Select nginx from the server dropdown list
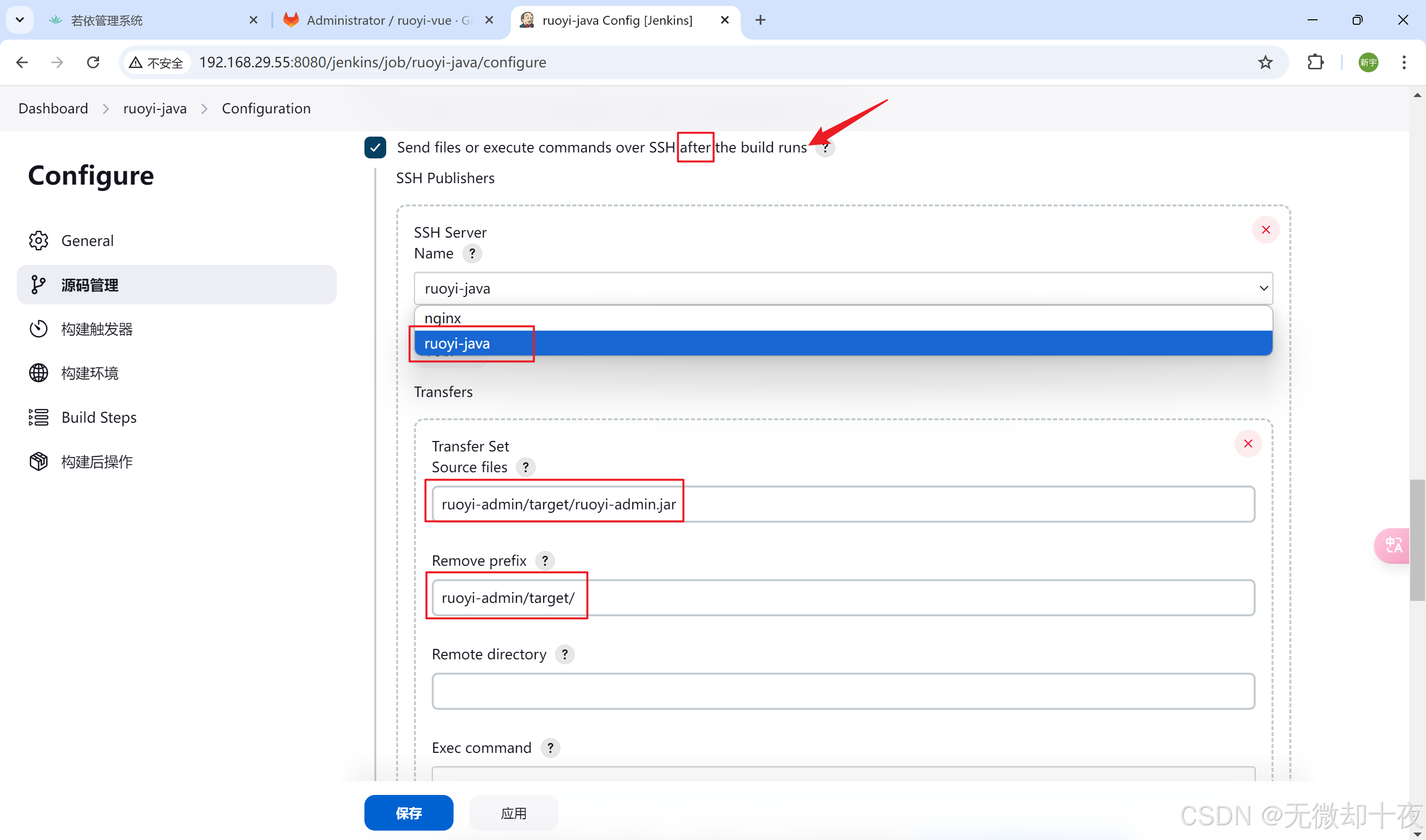The image size is (1426, 840). [443, 318]
